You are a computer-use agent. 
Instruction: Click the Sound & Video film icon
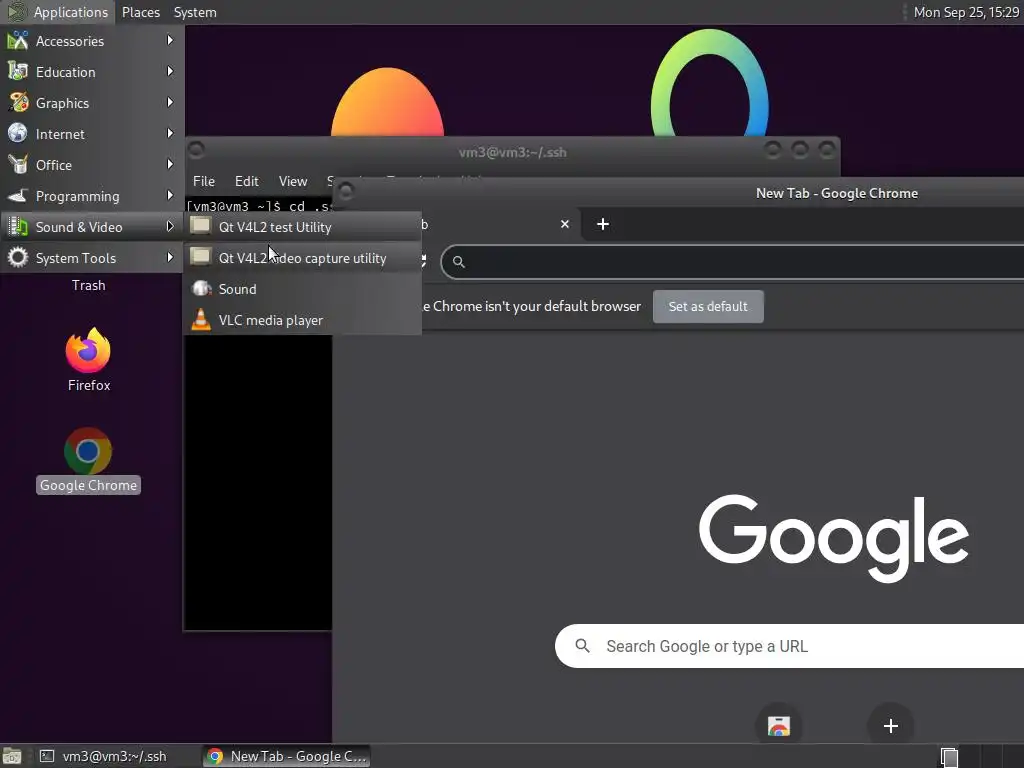coord(18,227)
